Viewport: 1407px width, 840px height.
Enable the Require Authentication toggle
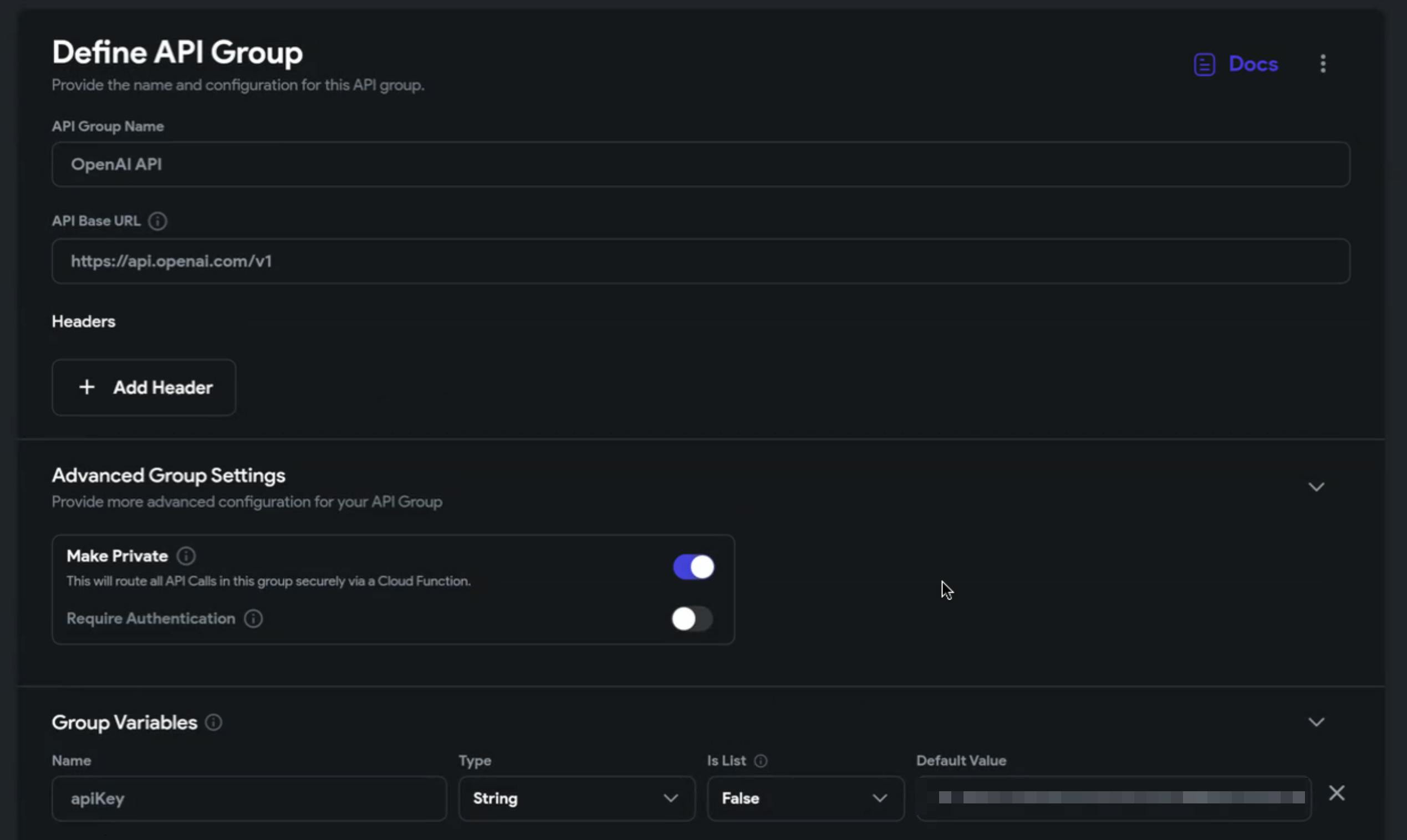[692, 619]
